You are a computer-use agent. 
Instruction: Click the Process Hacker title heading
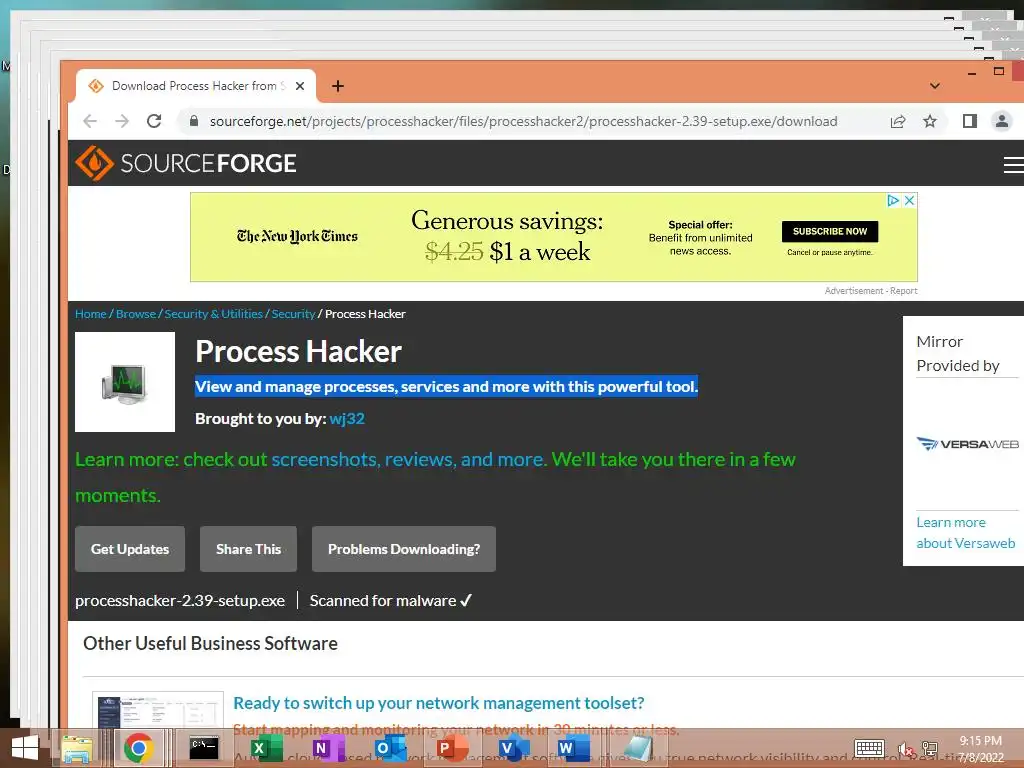pos(298,352)
